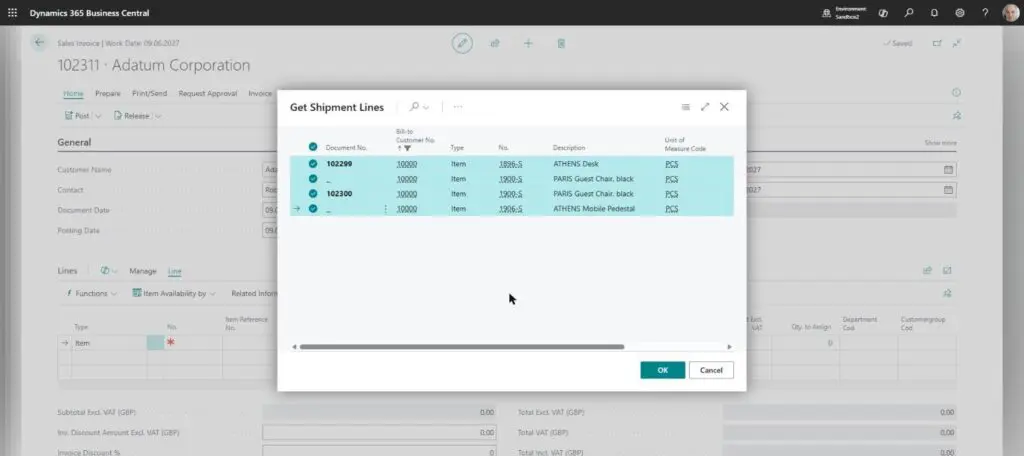Collapse the Sales Invoice page with arrows icon

tap(957, 43)
